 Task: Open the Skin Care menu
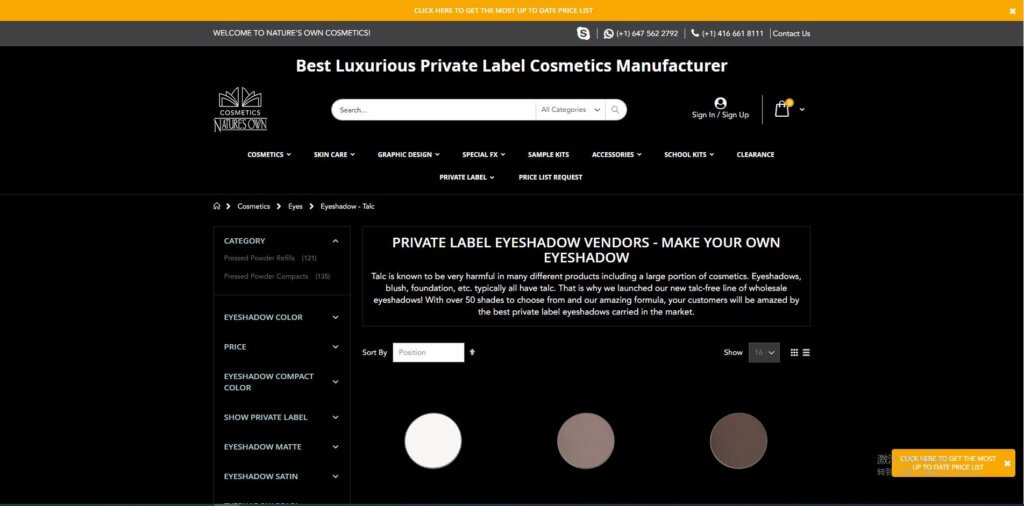click(x=334, y=155)
